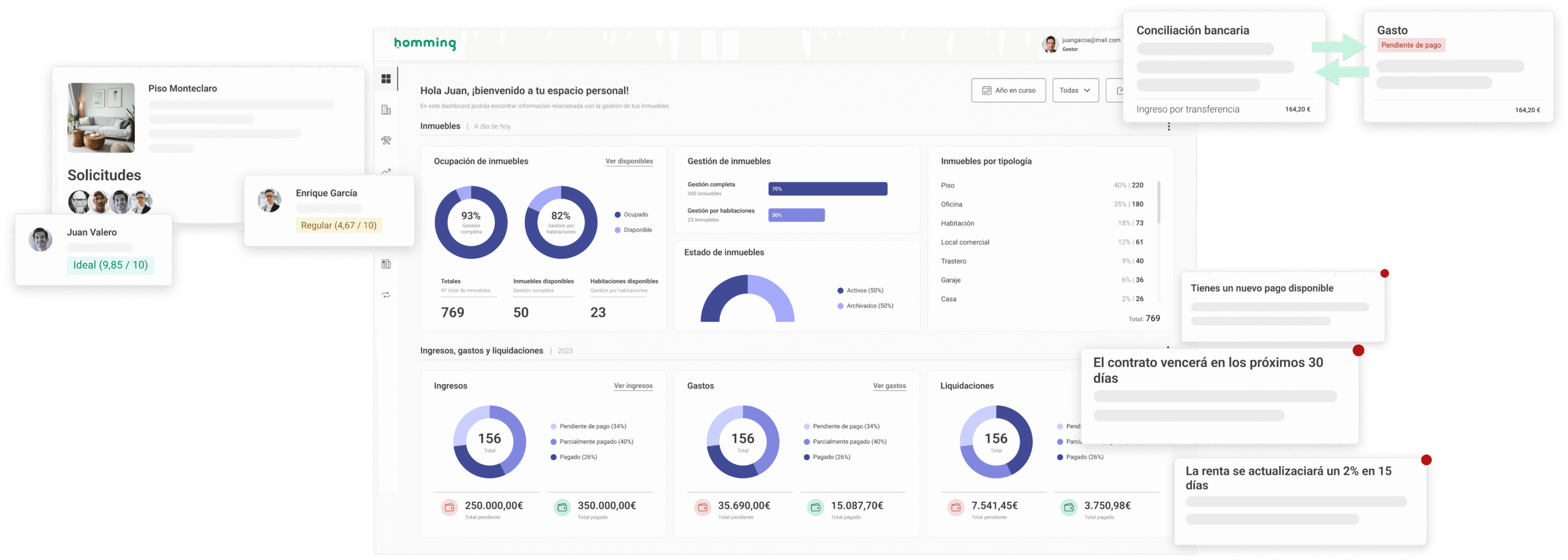Click Juan Garcia's profile avatar
Viewport: 1568px width, 560px height.
[1050, 44]
